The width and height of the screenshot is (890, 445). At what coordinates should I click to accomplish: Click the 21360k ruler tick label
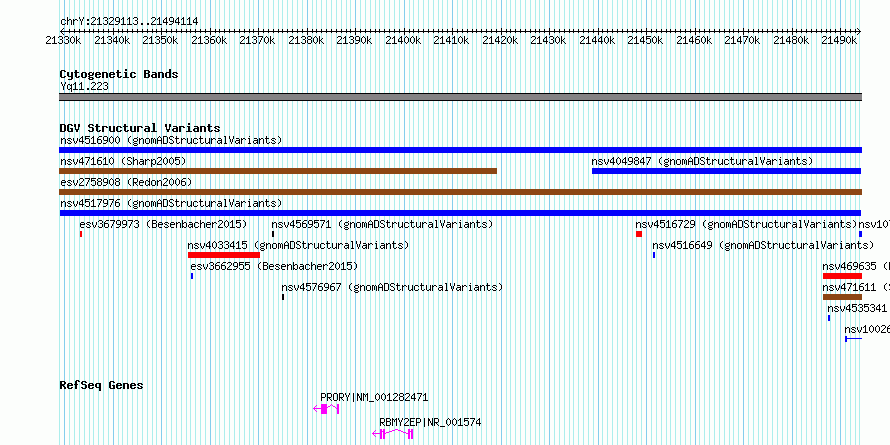209,40
